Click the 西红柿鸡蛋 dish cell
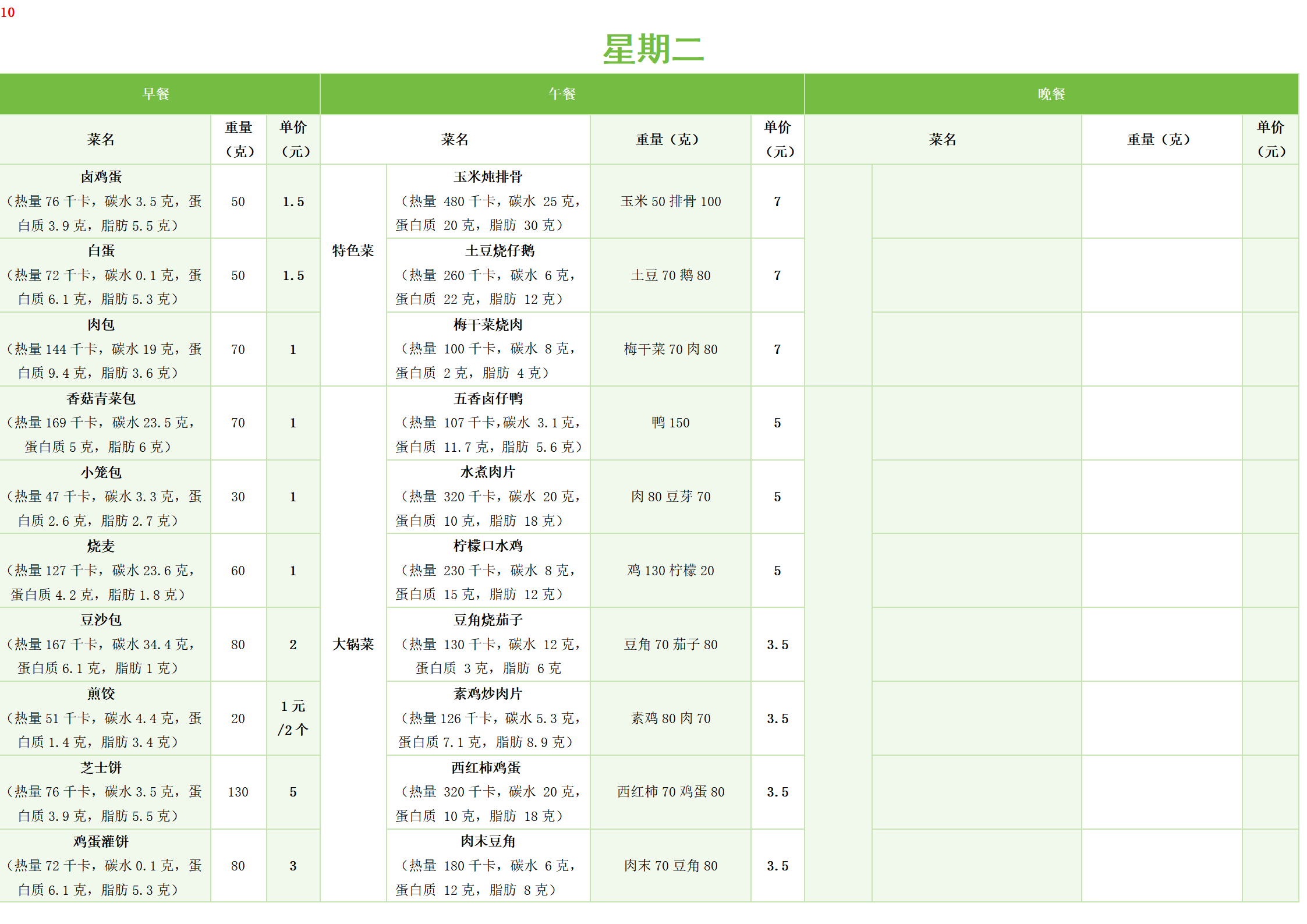Image resolution: width=1307 pixels, height=924 pixels. [488, 792]
